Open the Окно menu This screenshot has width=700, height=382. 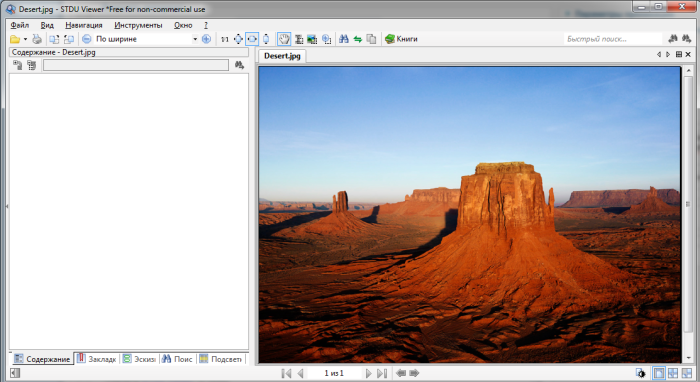[x=183, y=25]
